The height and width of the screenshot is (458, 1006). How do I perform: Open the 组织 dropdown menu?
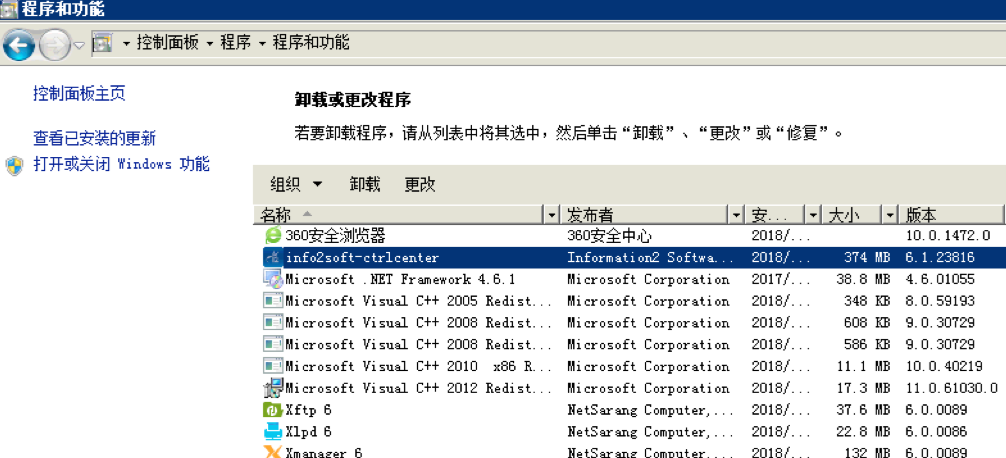(296, 184)
